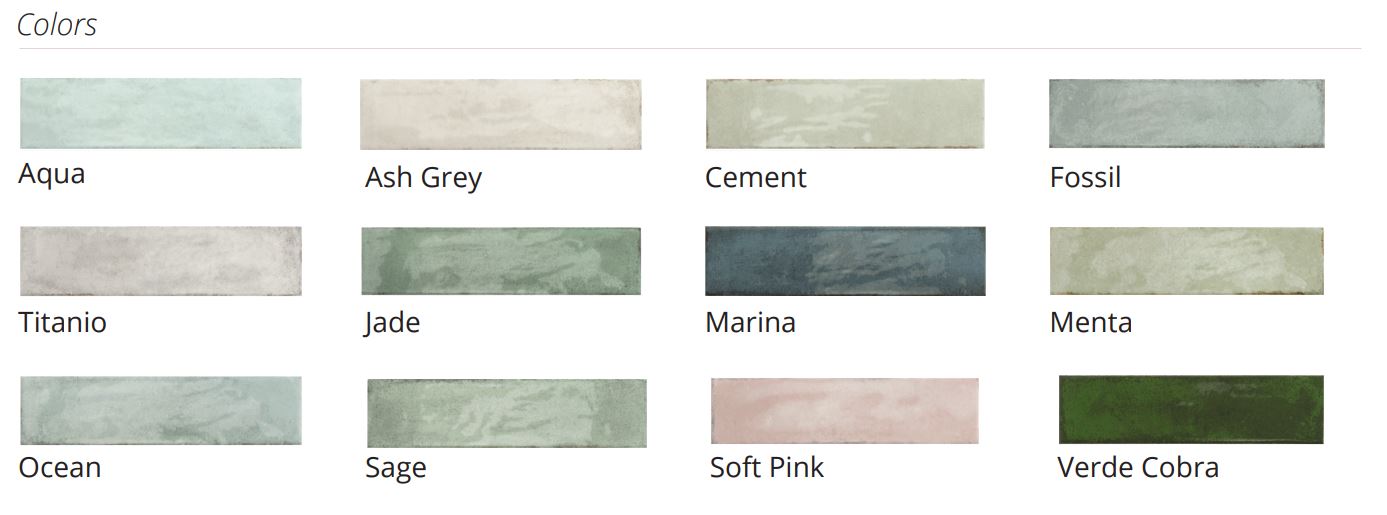Select the Soft Pink tile swatch
This screenshot has height=515, width=1387.
pyautogui.click(x=845, y=411)
